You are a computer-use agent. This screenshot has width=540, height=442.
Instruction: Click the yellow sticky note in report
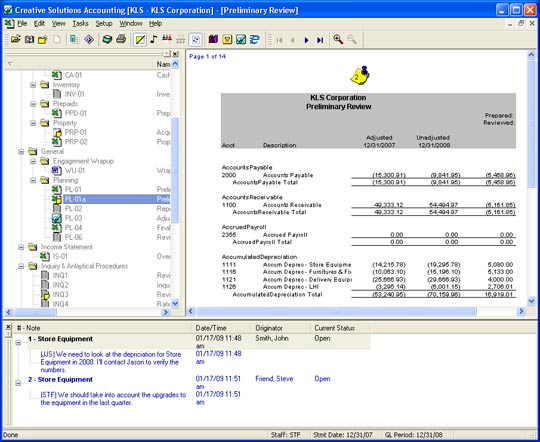point(360,75)
